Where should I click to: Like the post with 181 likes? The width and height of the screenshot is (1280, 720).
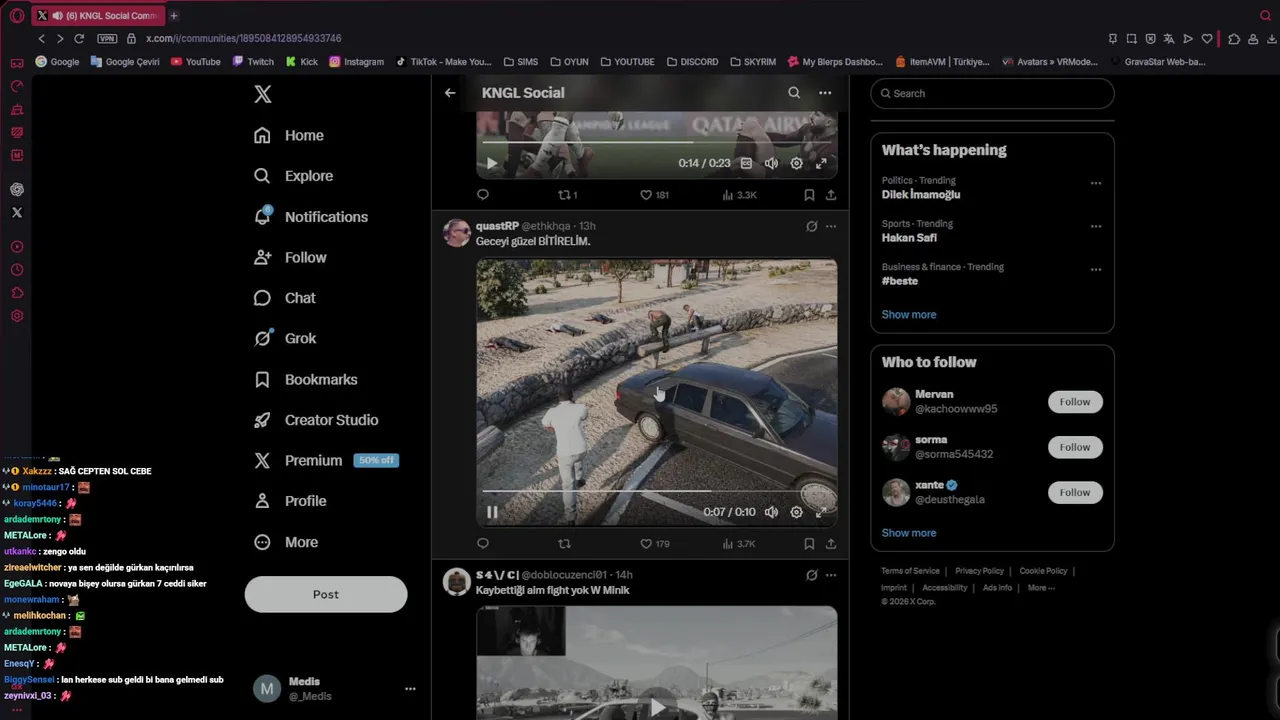tap(654, 195)
